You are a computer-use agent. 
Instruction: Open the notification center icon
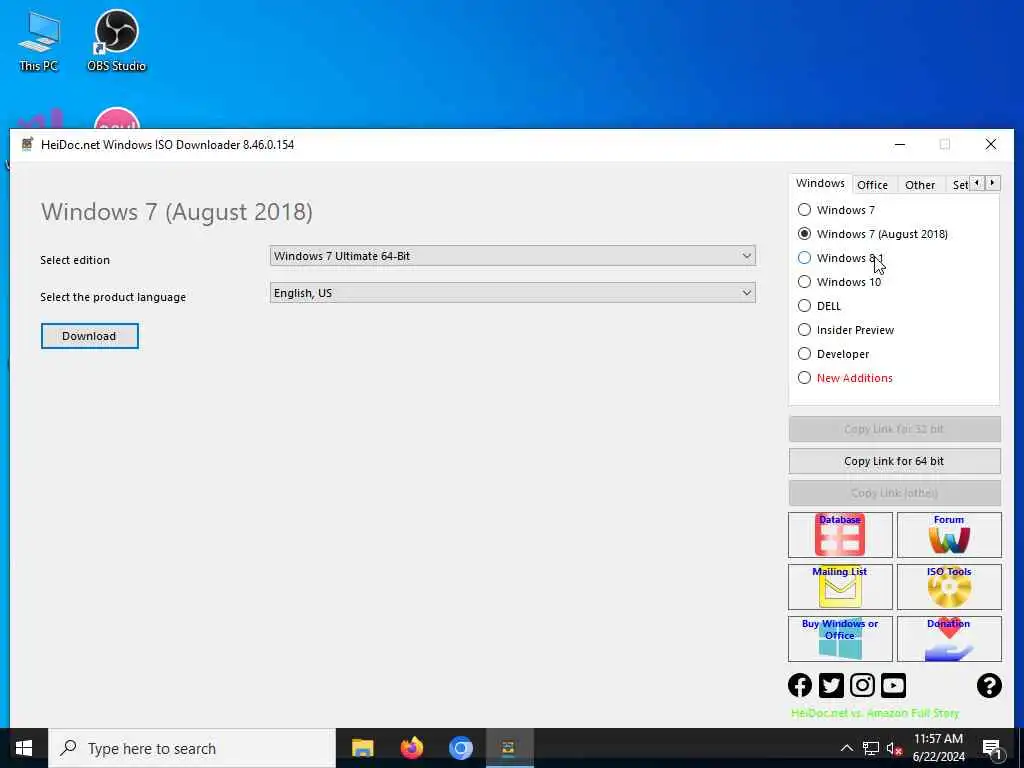click(x=992, y=748)
